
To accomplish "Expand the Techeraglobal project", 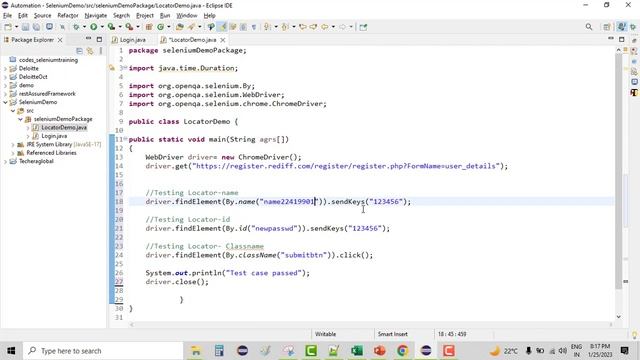I will pyautogui.click(x=5, y=161).
